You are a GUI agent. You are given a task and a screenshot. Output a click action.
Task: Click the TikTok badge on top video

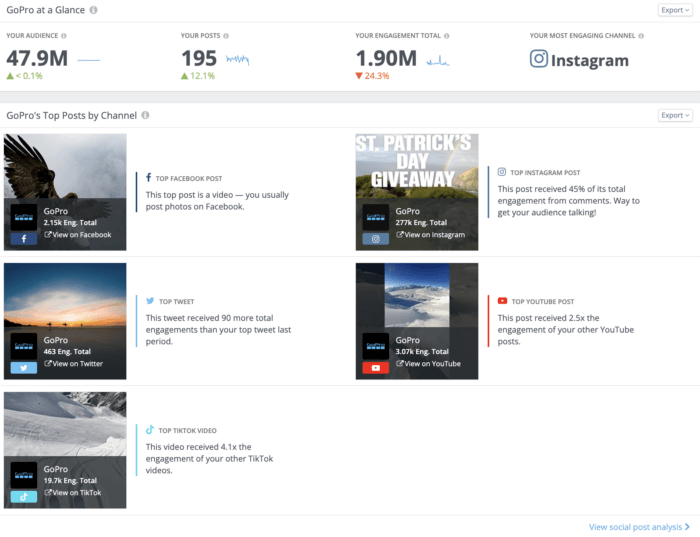click(x=23, y=496)
